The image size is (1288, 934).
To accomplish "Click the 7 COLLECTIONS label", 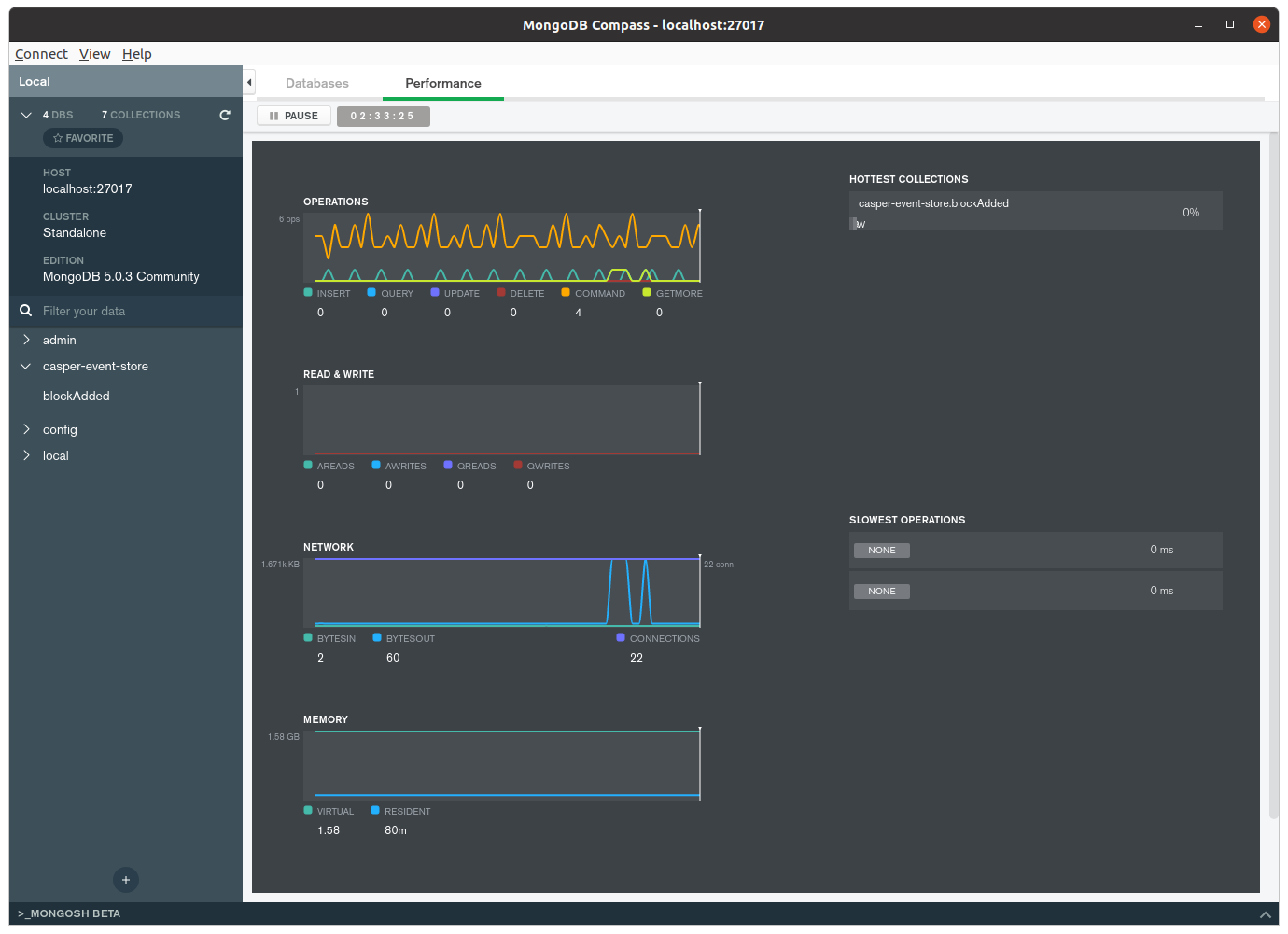I will (141, 115).
